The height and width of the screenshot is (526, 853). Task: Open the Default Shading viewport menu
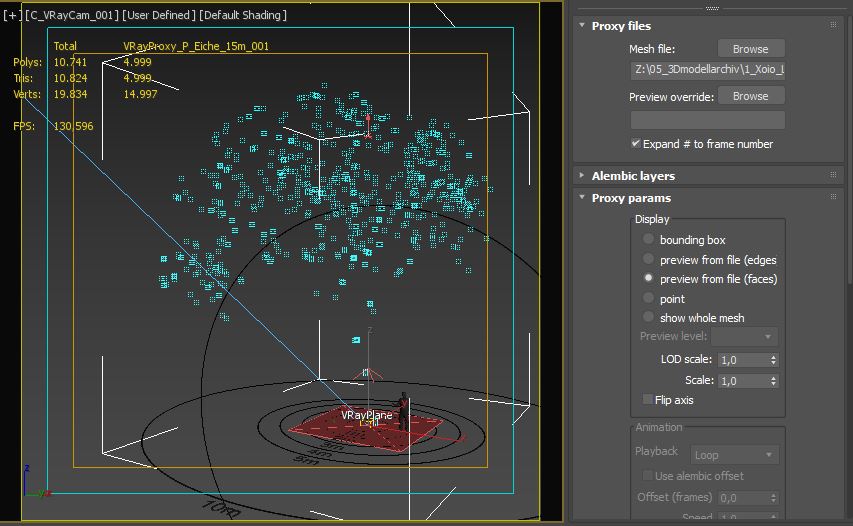(242, 15)
